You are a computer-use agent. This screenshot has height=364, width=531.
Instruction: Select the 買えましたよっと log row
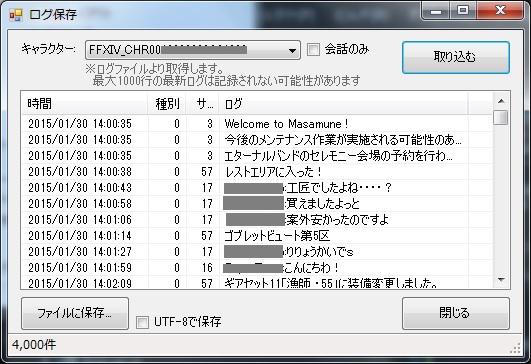257,204
